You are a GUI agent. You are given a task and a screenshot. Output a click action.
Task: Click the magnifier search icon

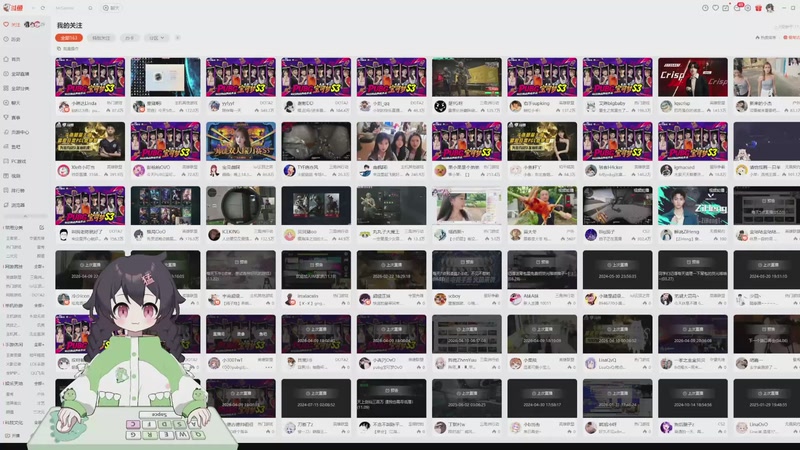click(x=90, y=8)
